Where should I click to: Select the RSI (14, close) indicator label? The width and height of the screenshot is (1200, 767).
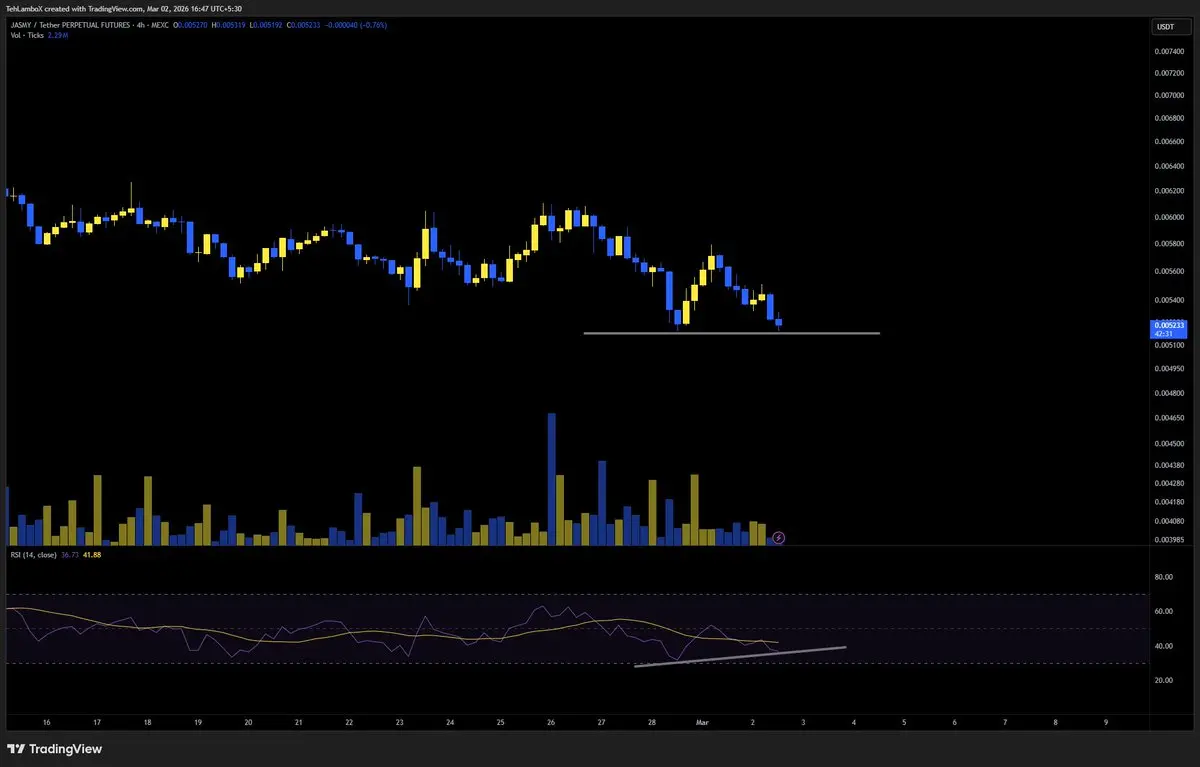[33, 554]
